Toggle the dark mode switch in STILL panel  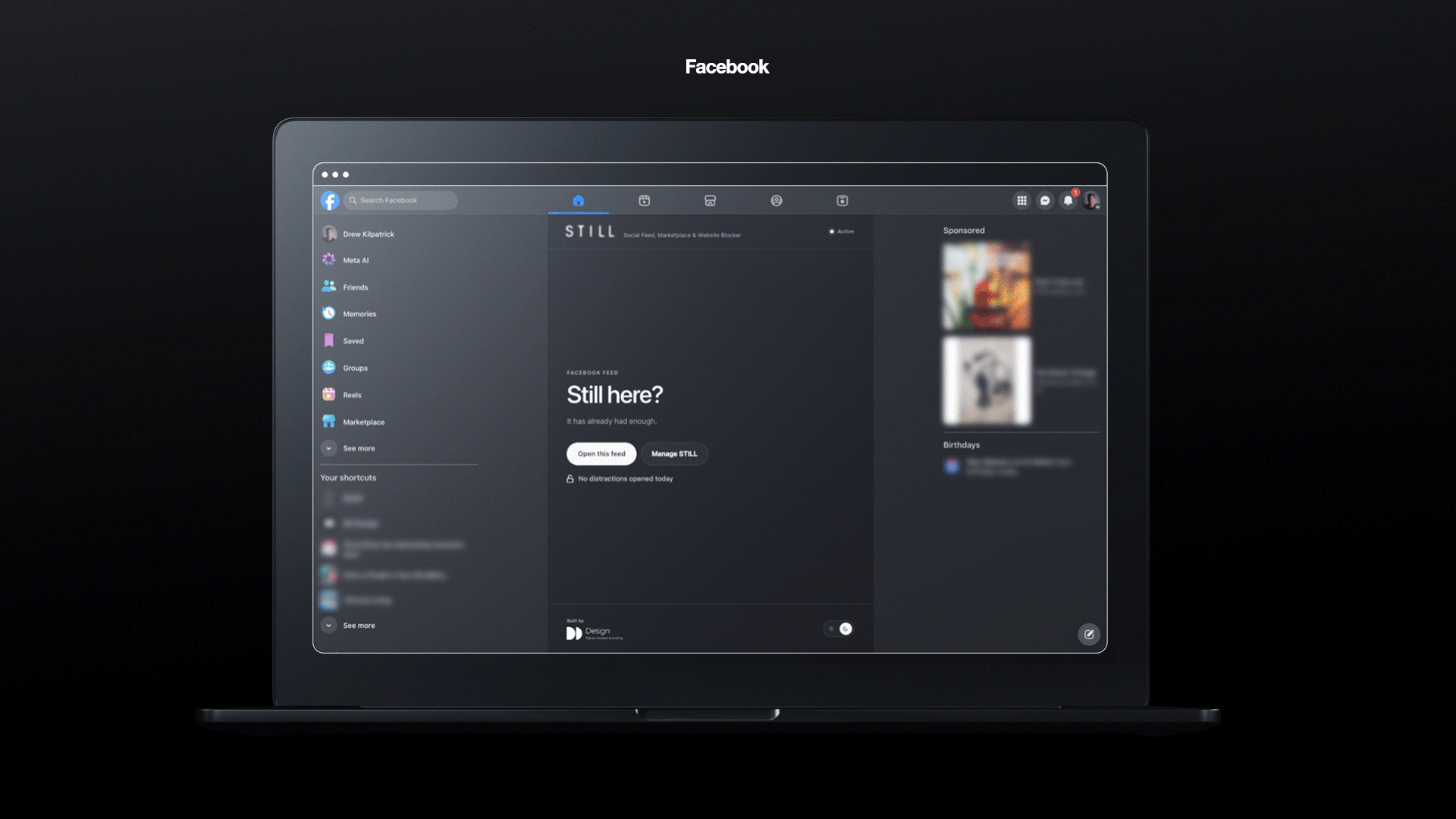(839, 629)
